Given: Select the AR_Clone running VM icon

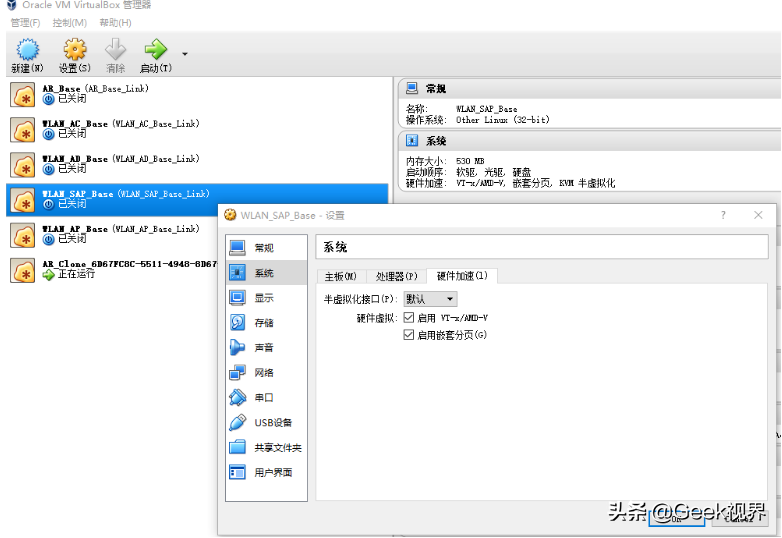Looking at the screenshot, I should pos(23,270).
